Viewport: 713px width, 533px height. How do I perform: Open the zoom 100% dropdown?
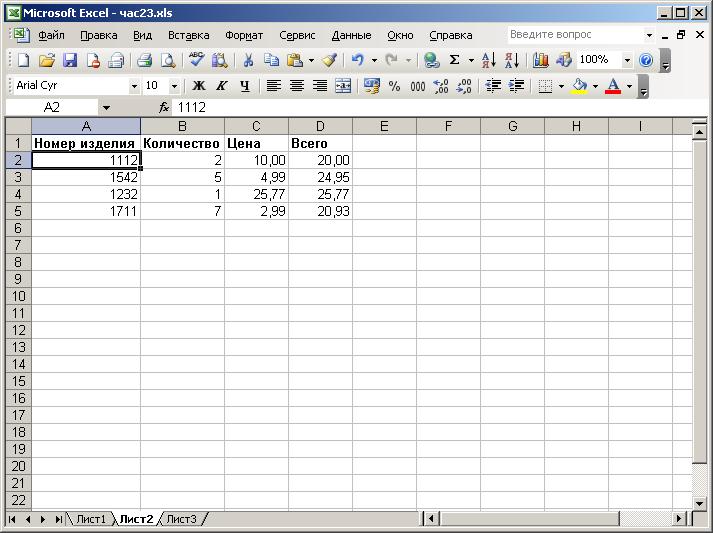[628, 60]
